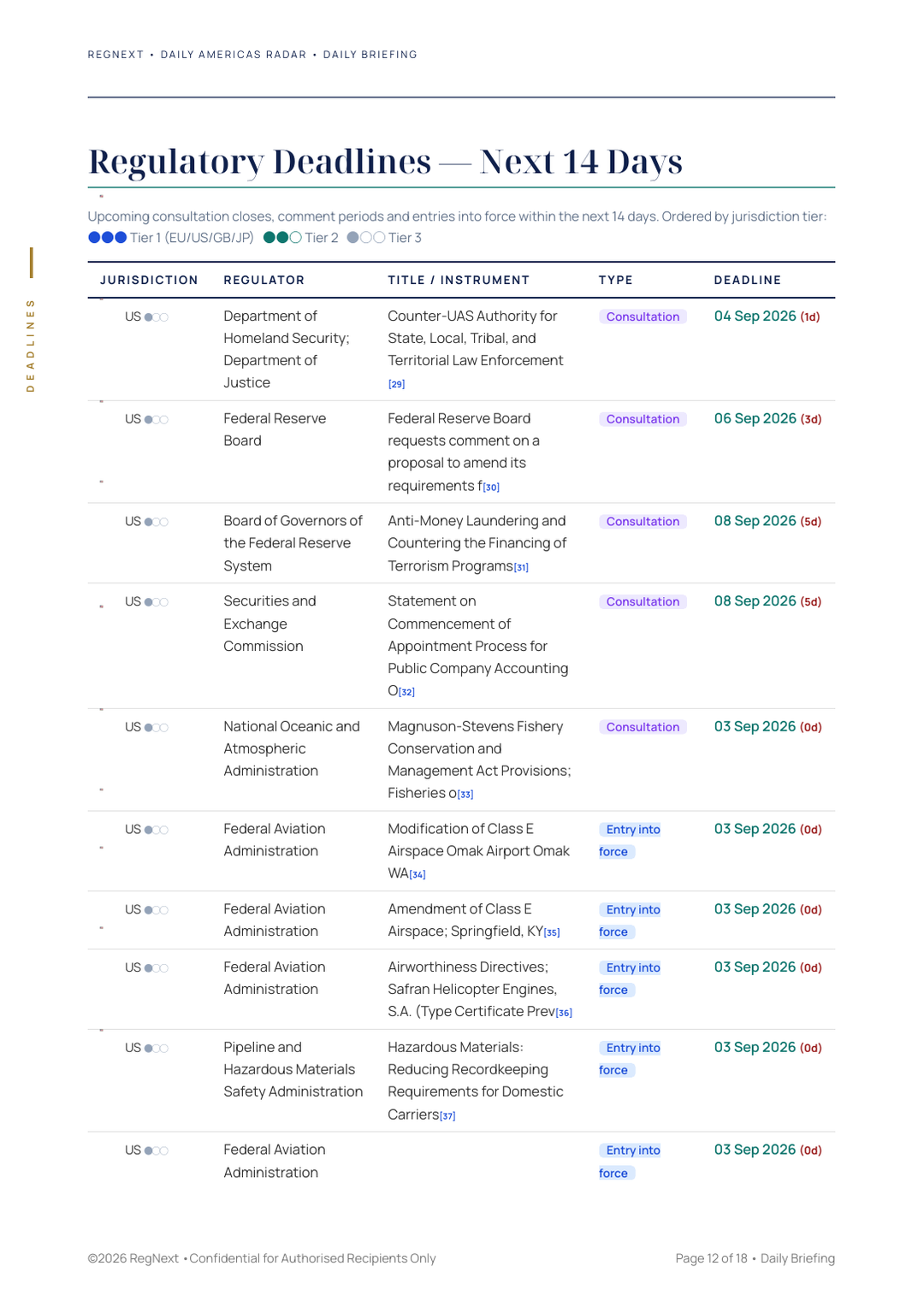Screen dimensions: 924x1307
Task: Click the Anti-Money Laundering title text
Action: pyautogui.click(x=477, y=544)
